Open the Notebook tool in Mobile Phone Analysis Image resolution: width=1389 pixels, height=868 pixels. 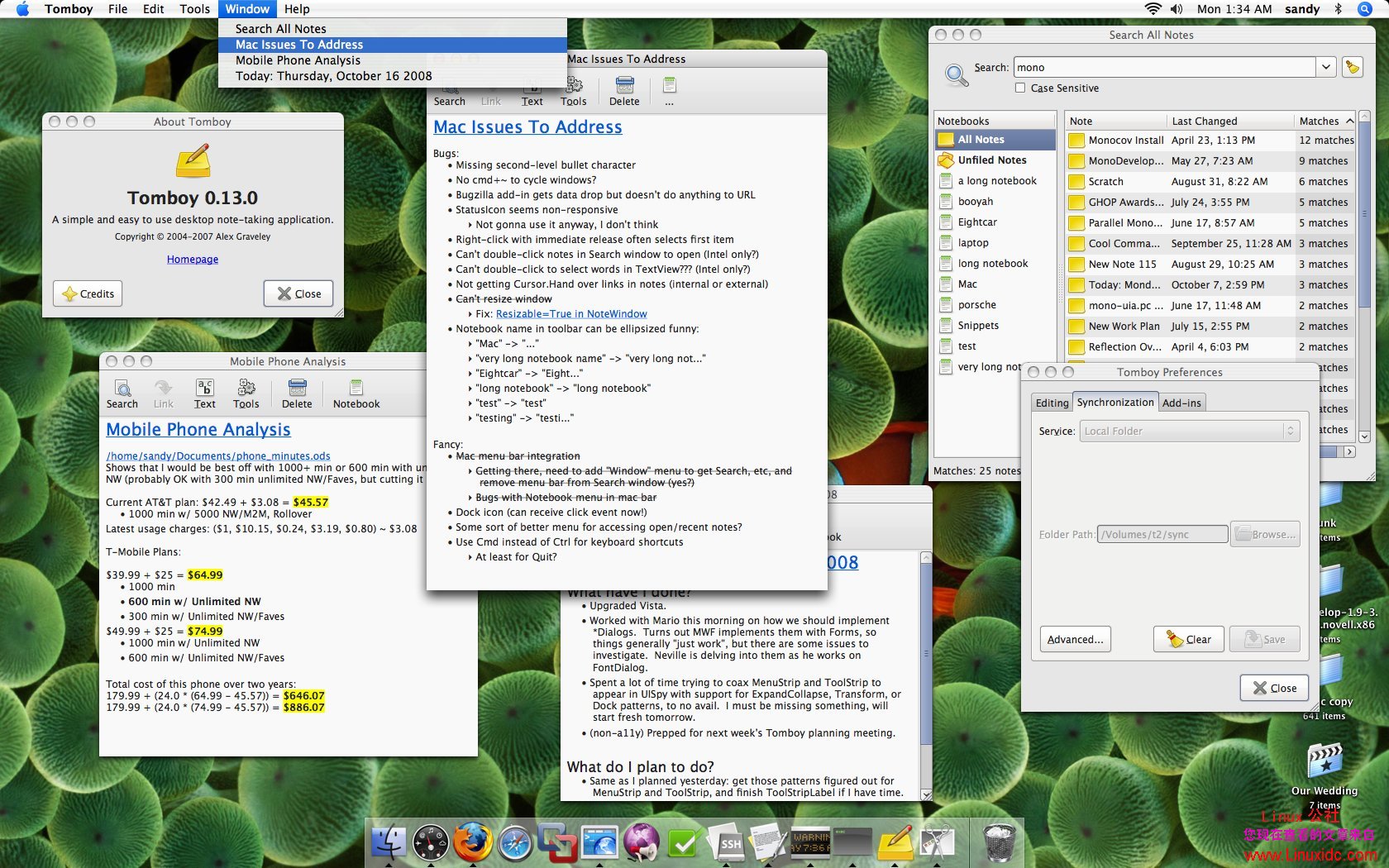click(x=356, y=393)
